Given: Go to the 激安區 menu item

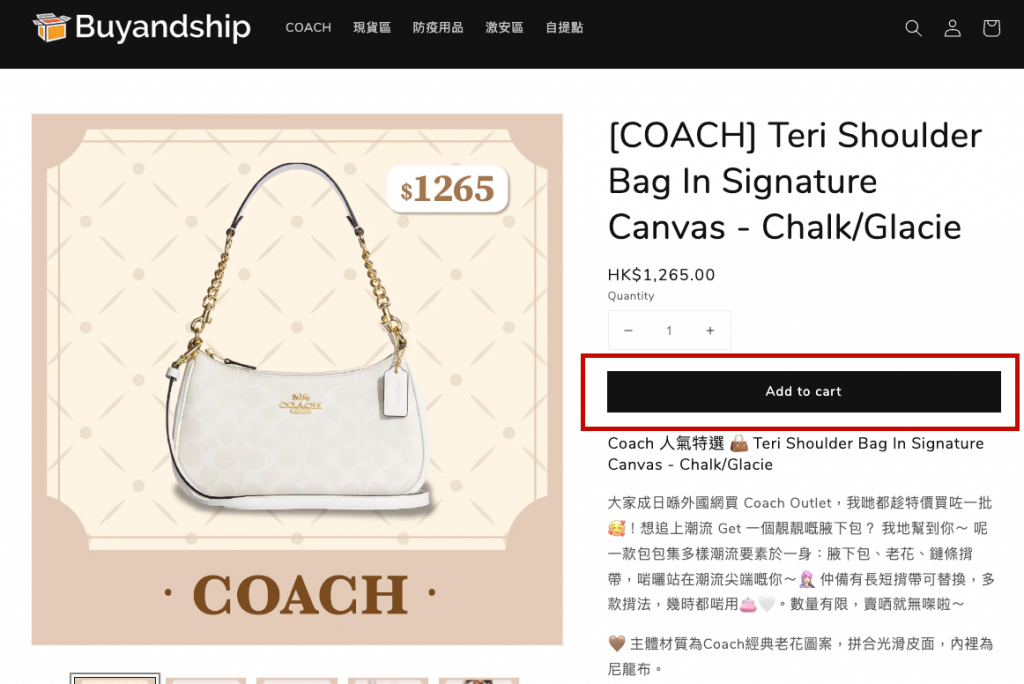Looking at the screenshot, I should tap(504, 28).
